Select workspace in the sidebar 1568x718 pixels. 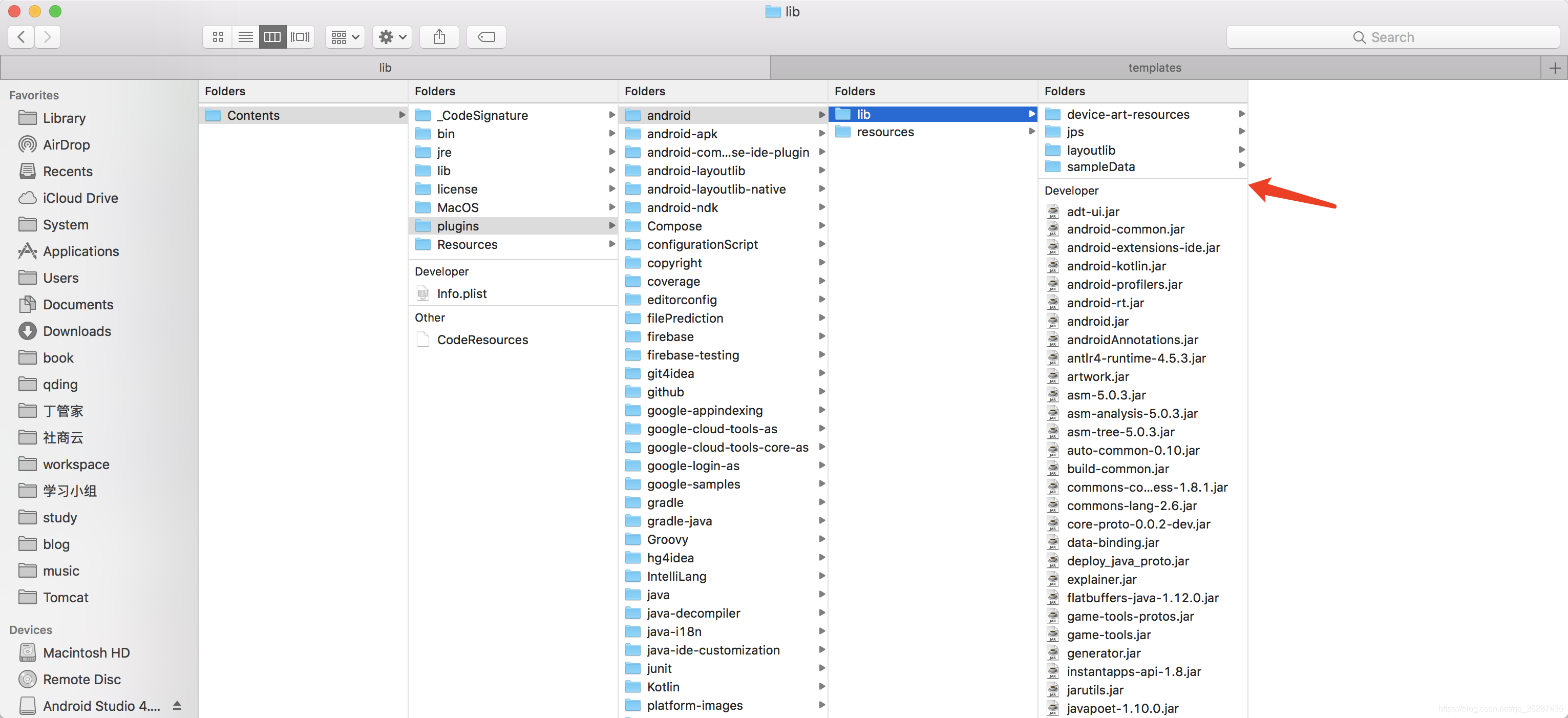pyautogui.click(x=75, y=464)
